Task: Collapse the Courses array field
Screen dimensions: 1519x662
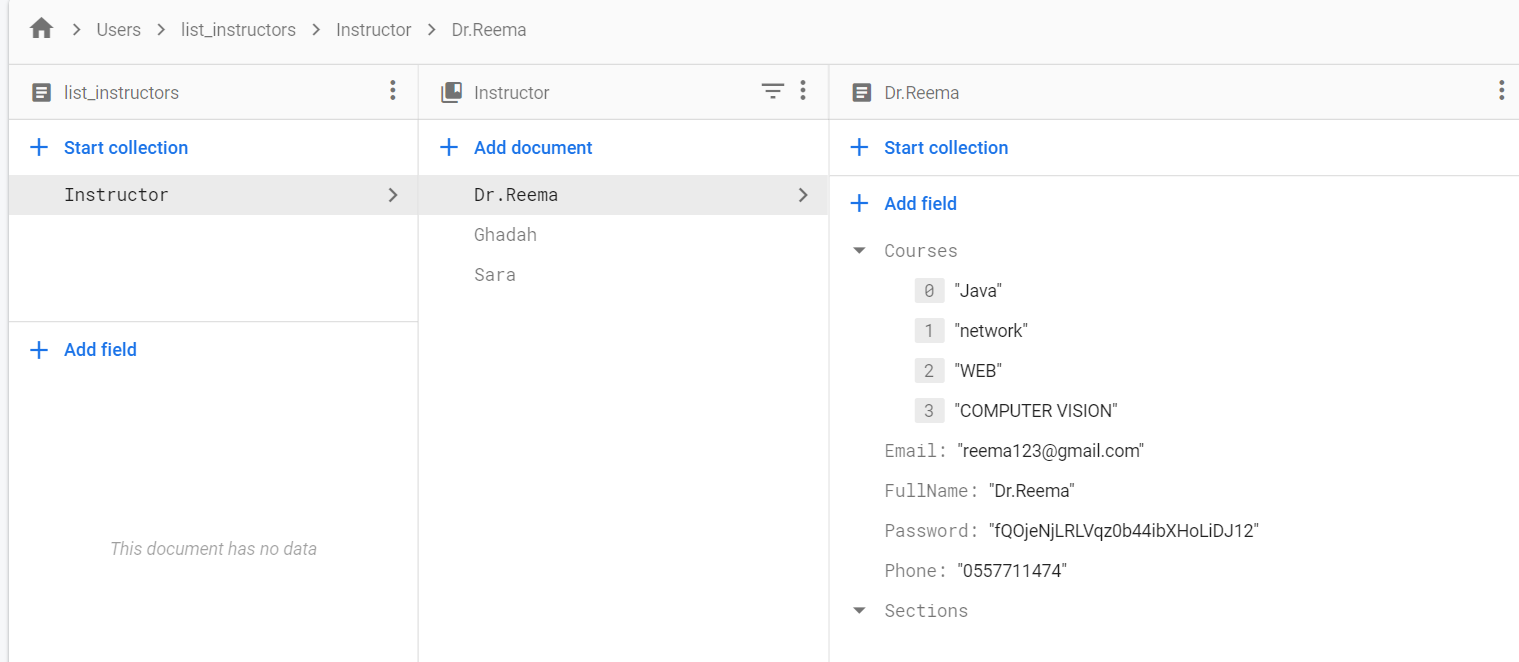Action: [859, 250]
